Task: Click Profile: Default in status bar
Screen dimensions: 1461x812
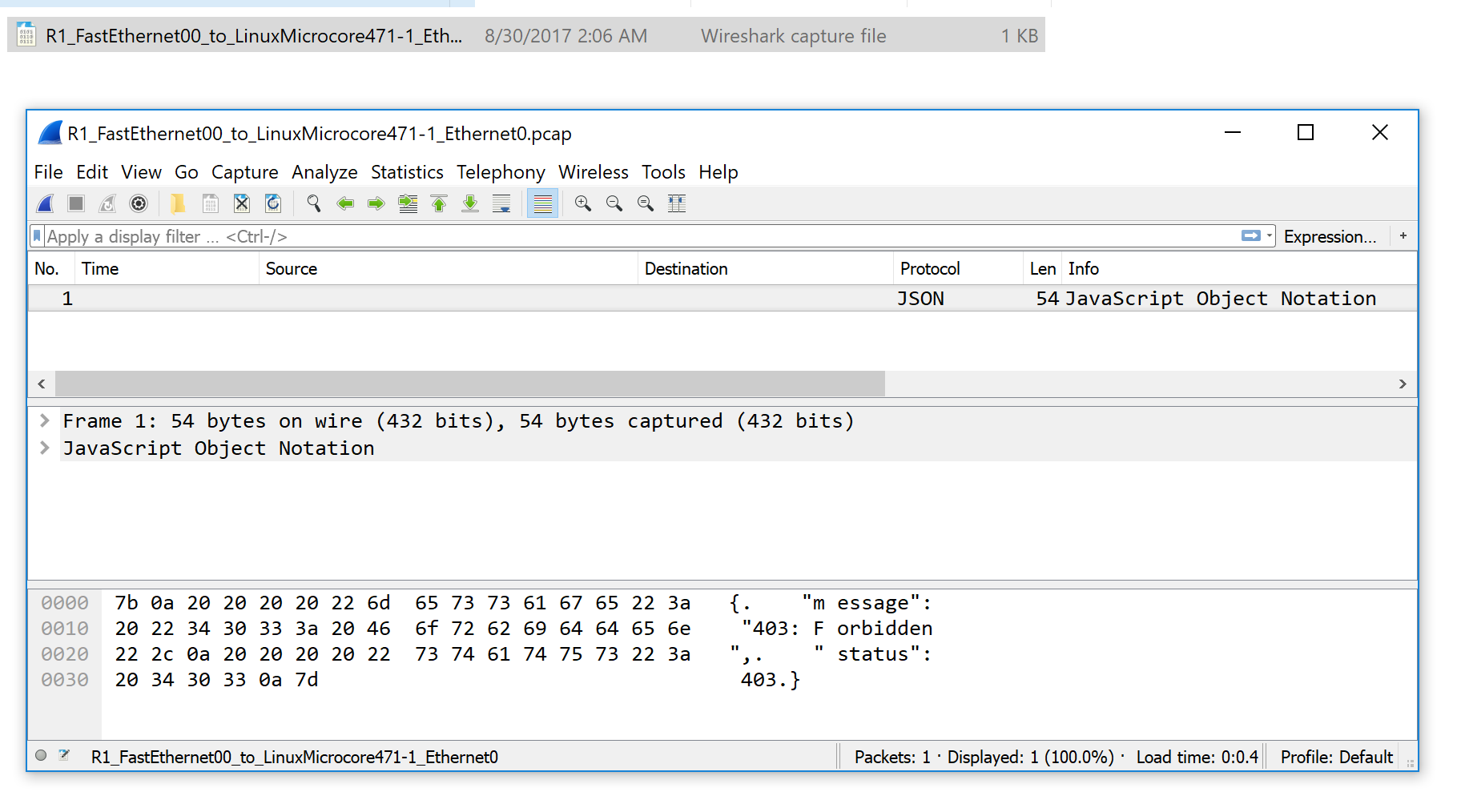Action: (1336, 757)
